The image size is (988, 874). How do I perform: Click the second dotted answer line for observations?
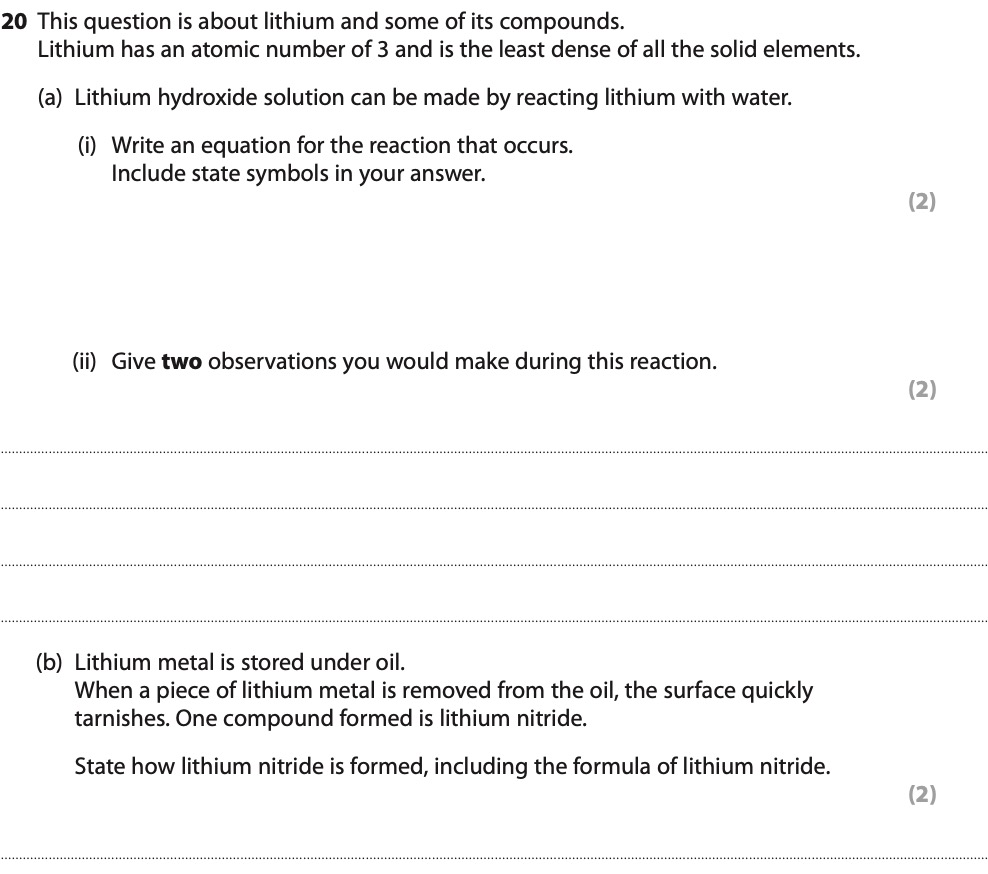point(494,509)
